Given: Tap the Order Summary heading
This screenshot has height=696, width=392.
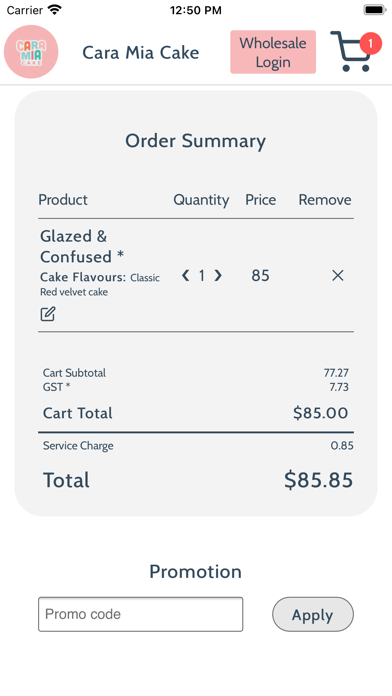Looking at the screenshot, I should tap(196, 141).
